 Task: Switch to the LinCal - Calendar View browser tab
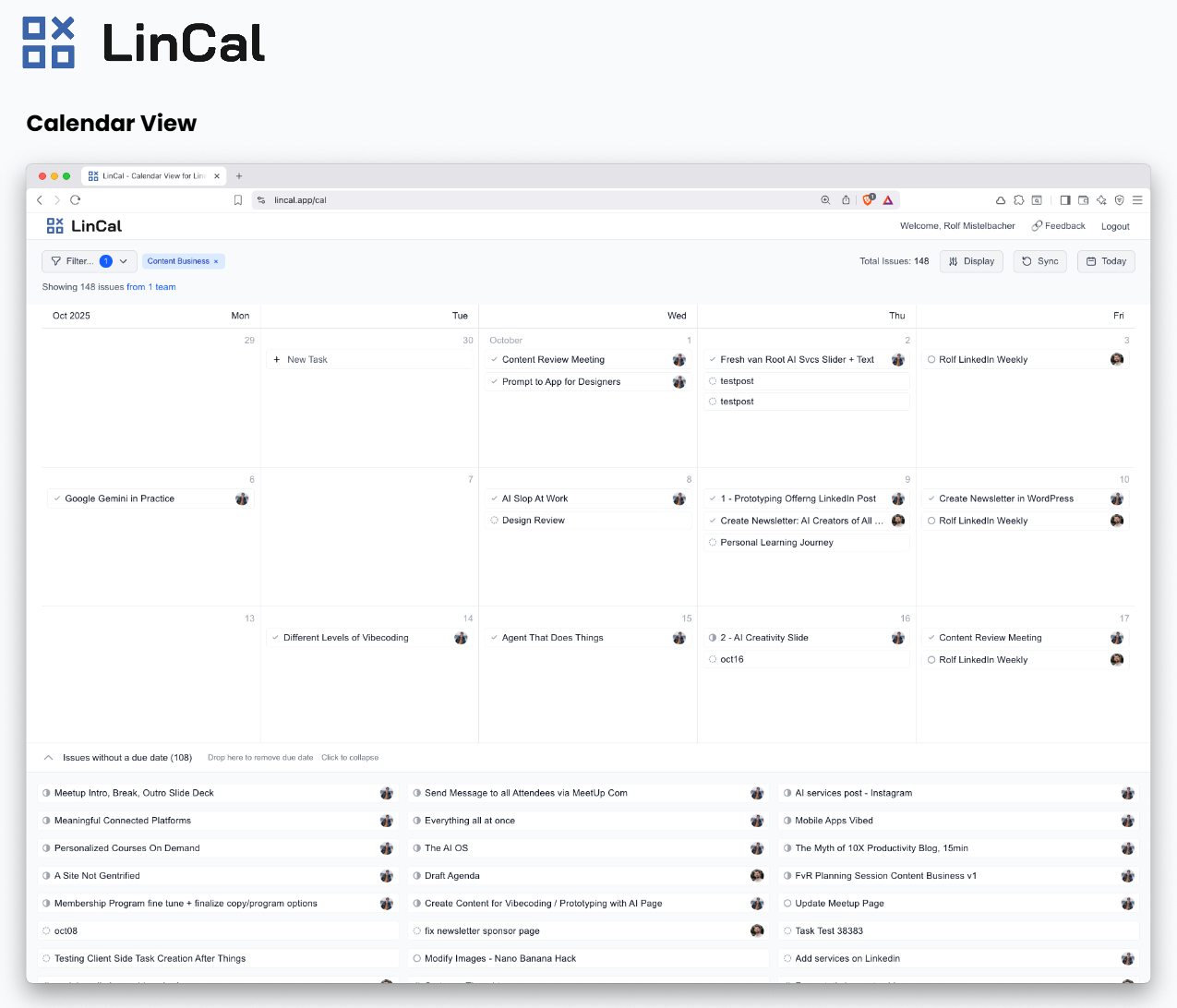tap(152, 176)
